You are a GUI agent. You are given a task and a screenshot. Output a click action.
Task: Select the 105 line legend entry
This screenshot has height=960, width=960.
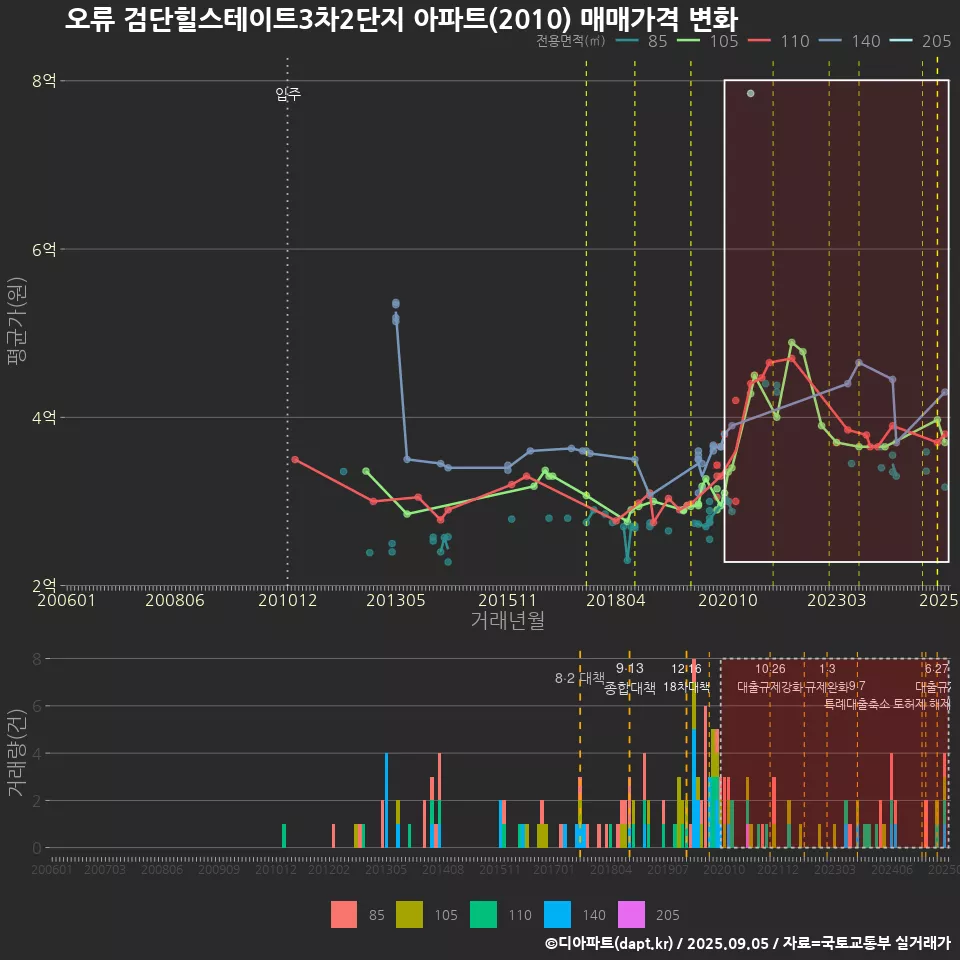pyautogui.click(x=708, y=41)
